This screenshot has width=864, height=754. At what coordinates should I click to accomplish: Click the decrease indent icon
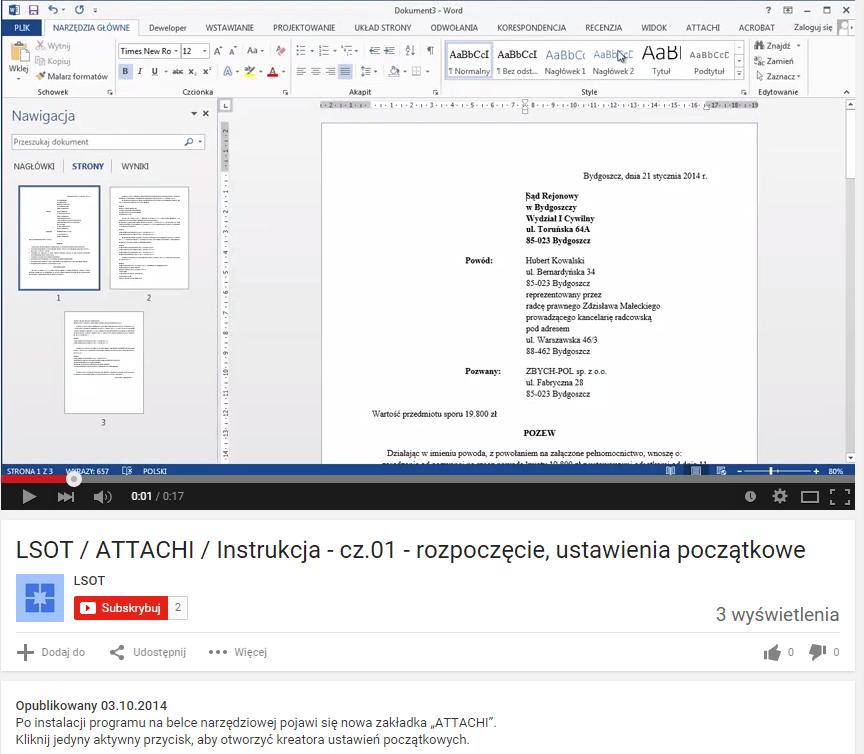coord(374,51)
